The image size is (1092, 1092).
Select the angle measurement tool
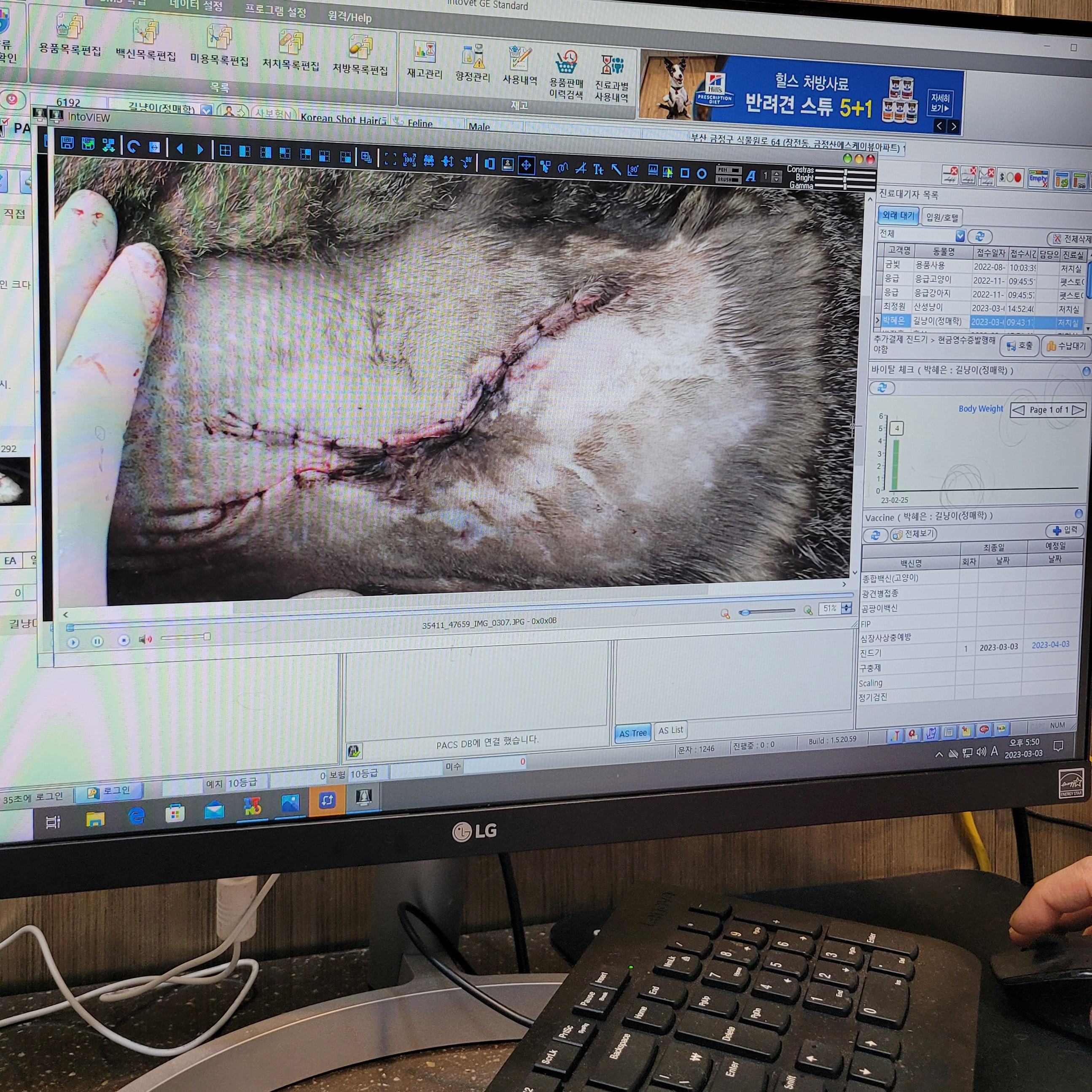pyautogui.click(x=634, y=170)
